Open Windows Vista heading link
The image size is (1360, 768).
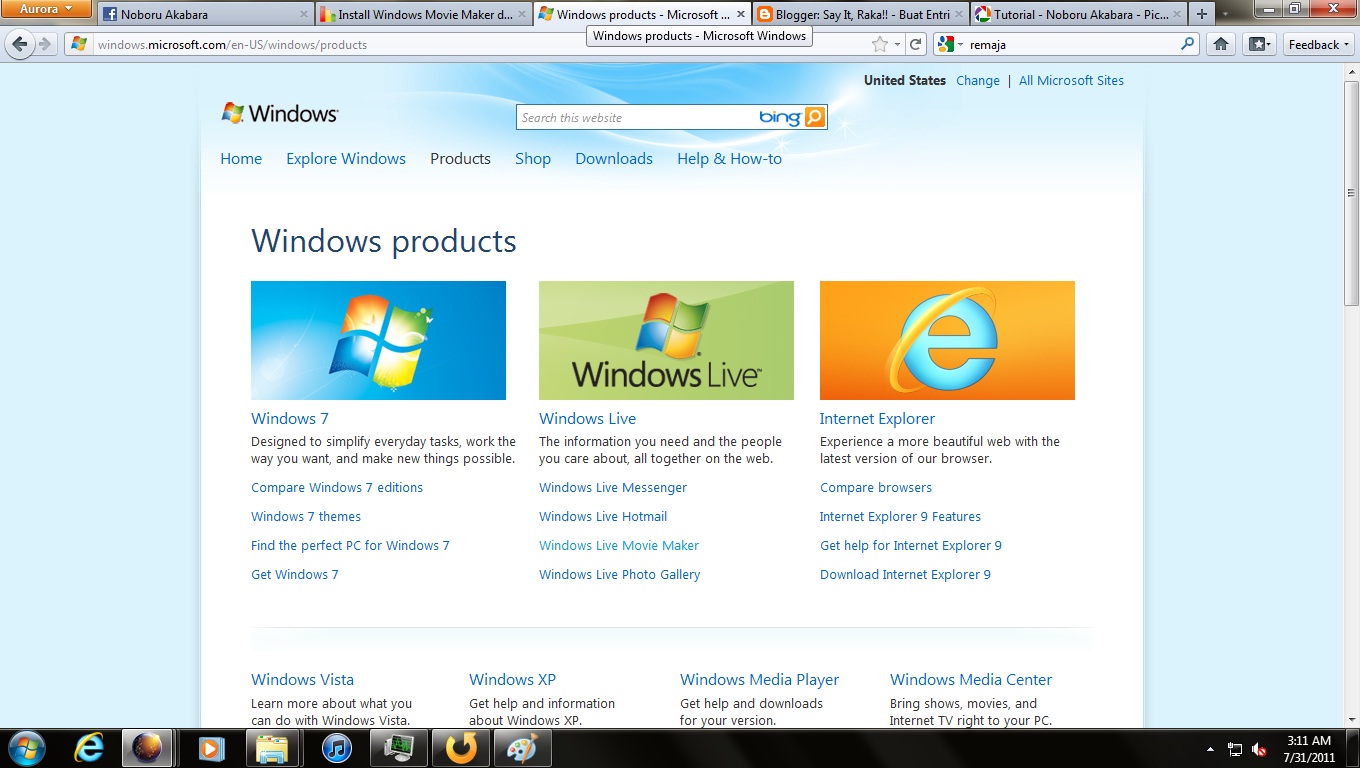tap(302, 680)
